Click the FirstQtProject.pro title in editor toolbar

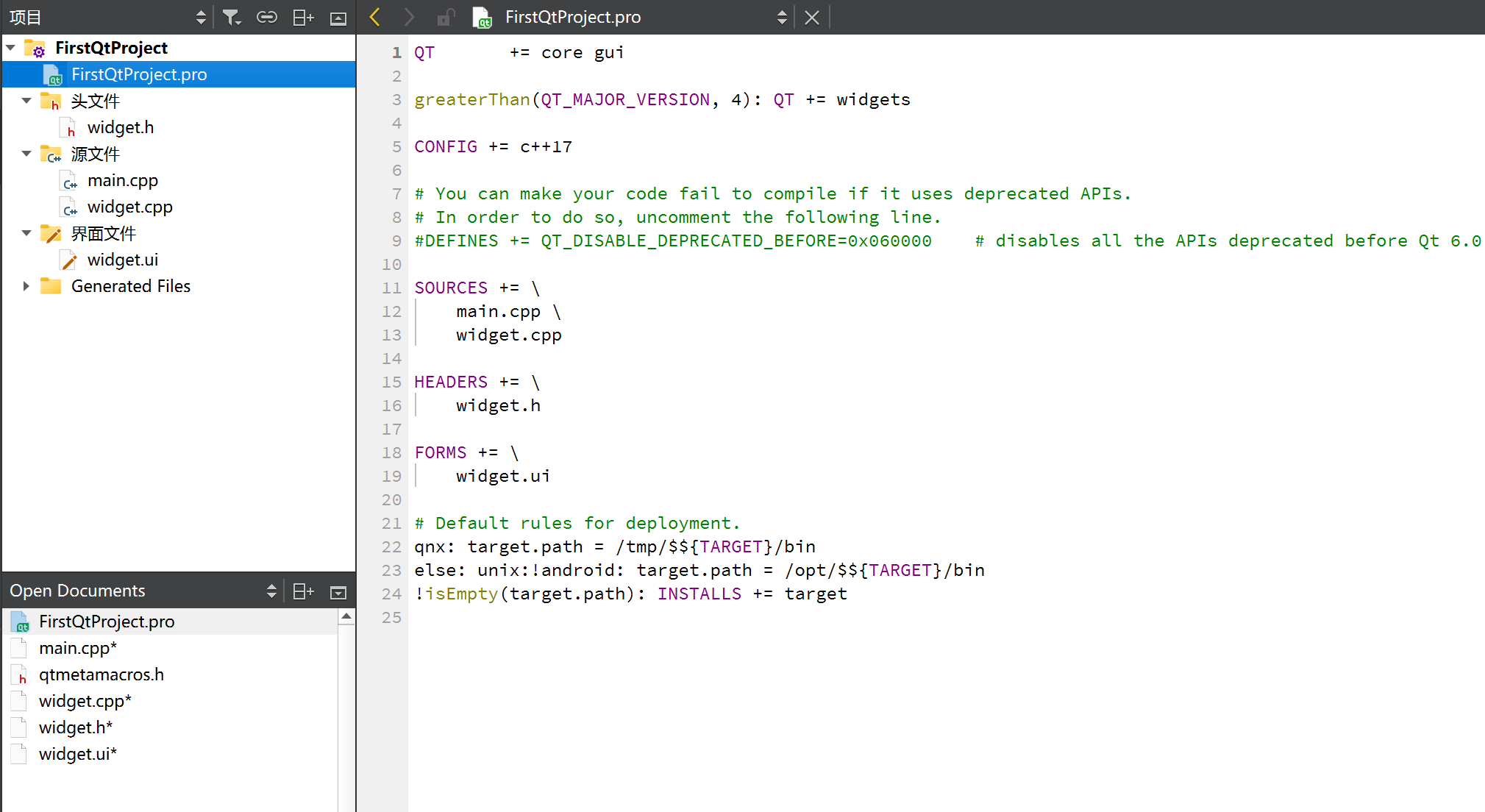coord(573,17)
